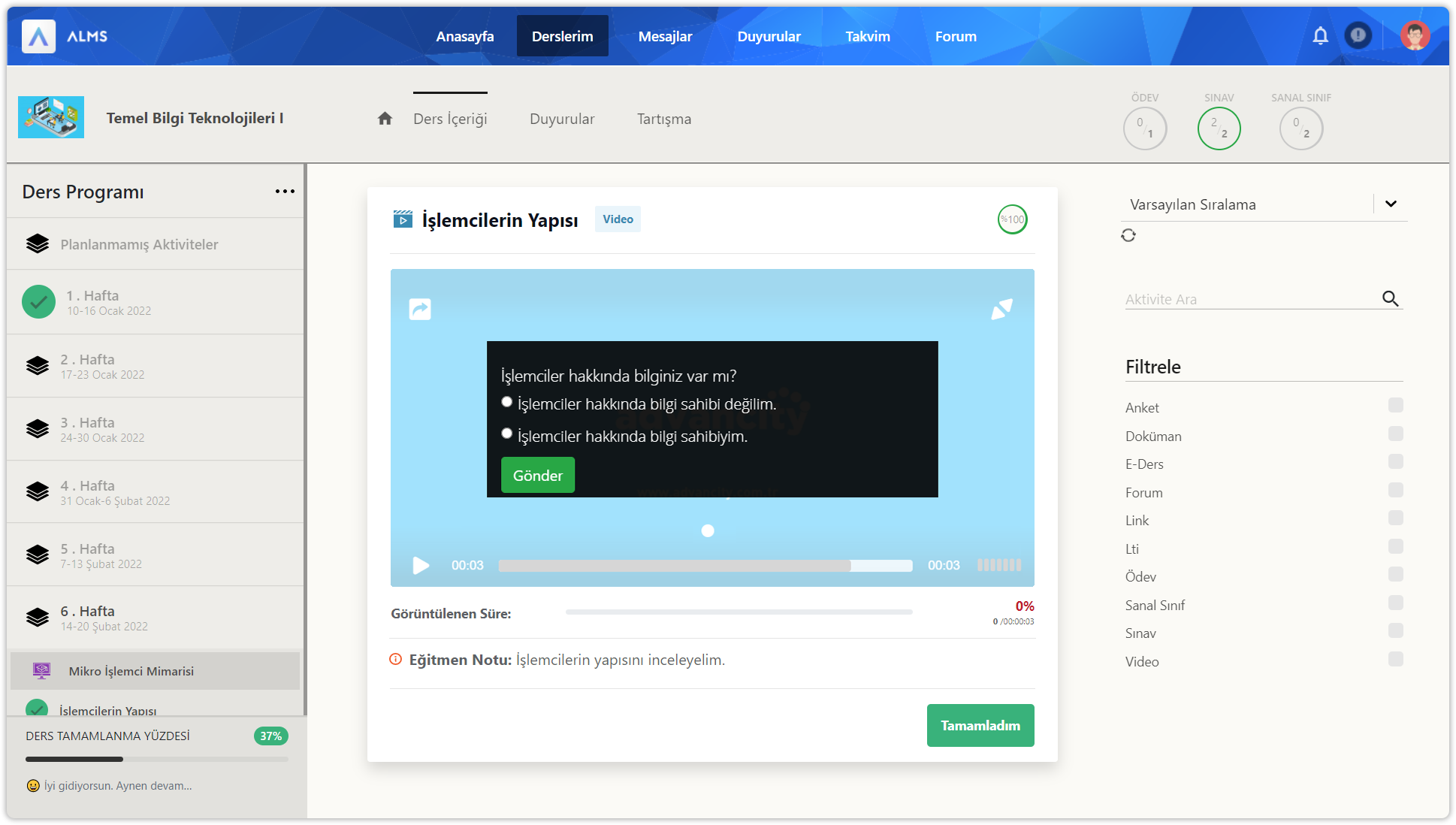Screen dimensions: 1456x825
Task: Check the Doküman filter checkbox
Action: point(1395,434)
